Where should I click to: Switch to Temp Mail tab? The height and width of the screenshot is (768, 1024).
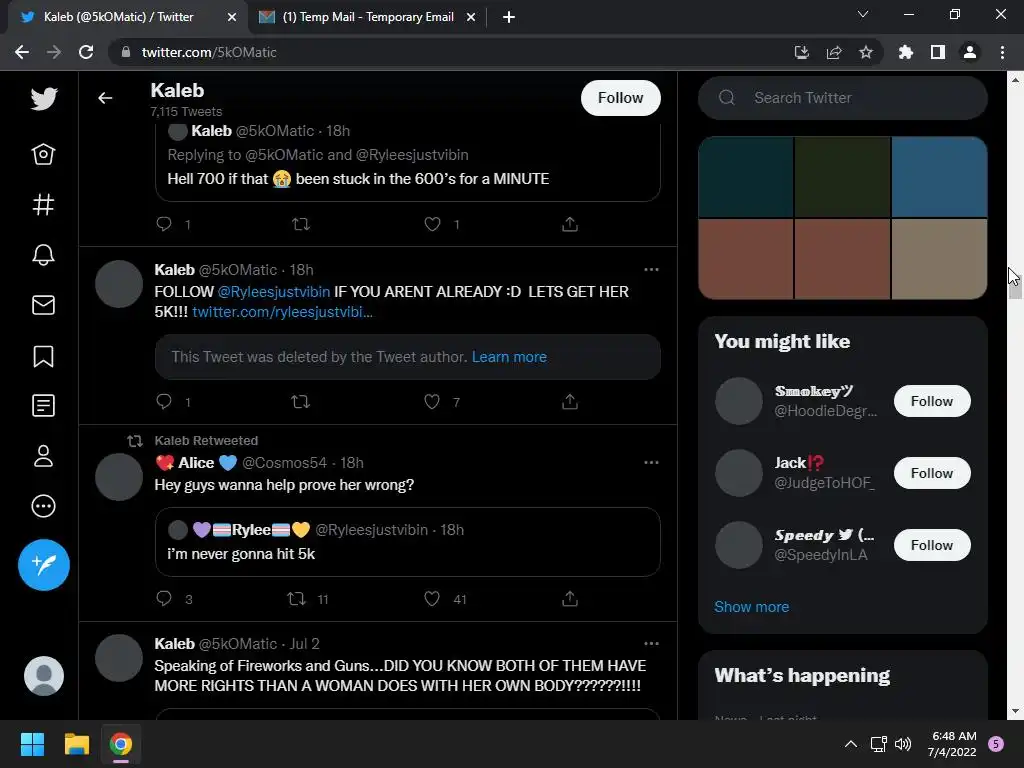pyautogui.click(x=368, y=17)
